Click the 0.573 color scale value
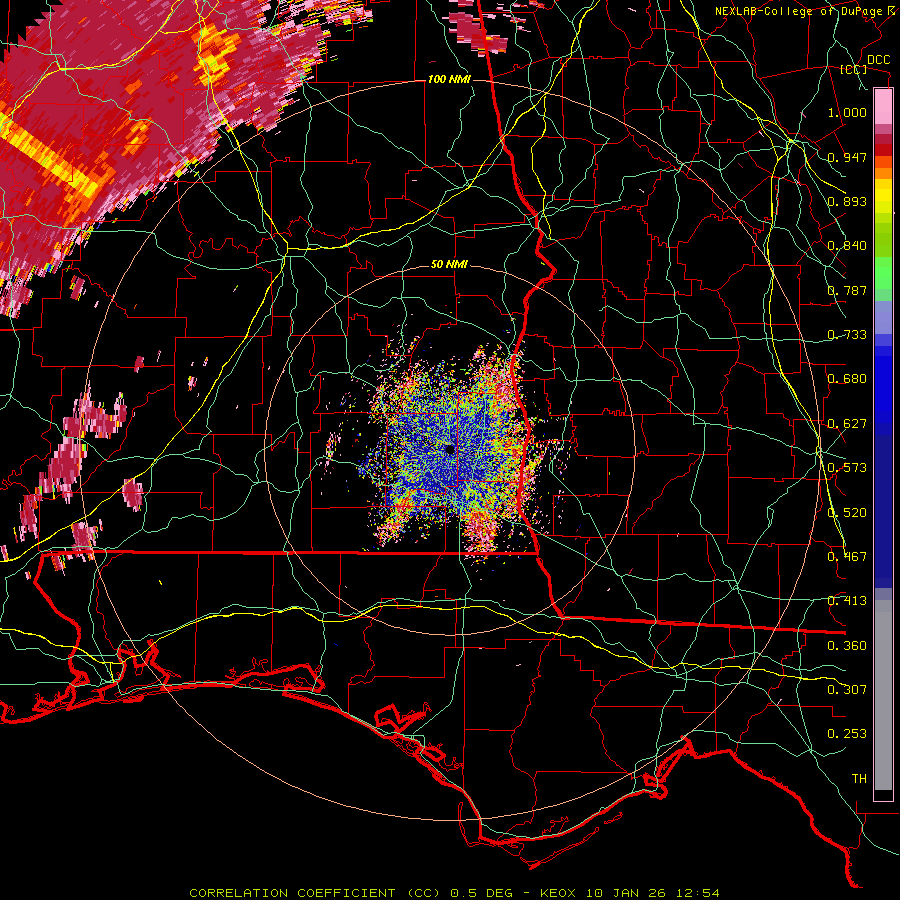This screenshot has height=900, width=900. point(847,468)
